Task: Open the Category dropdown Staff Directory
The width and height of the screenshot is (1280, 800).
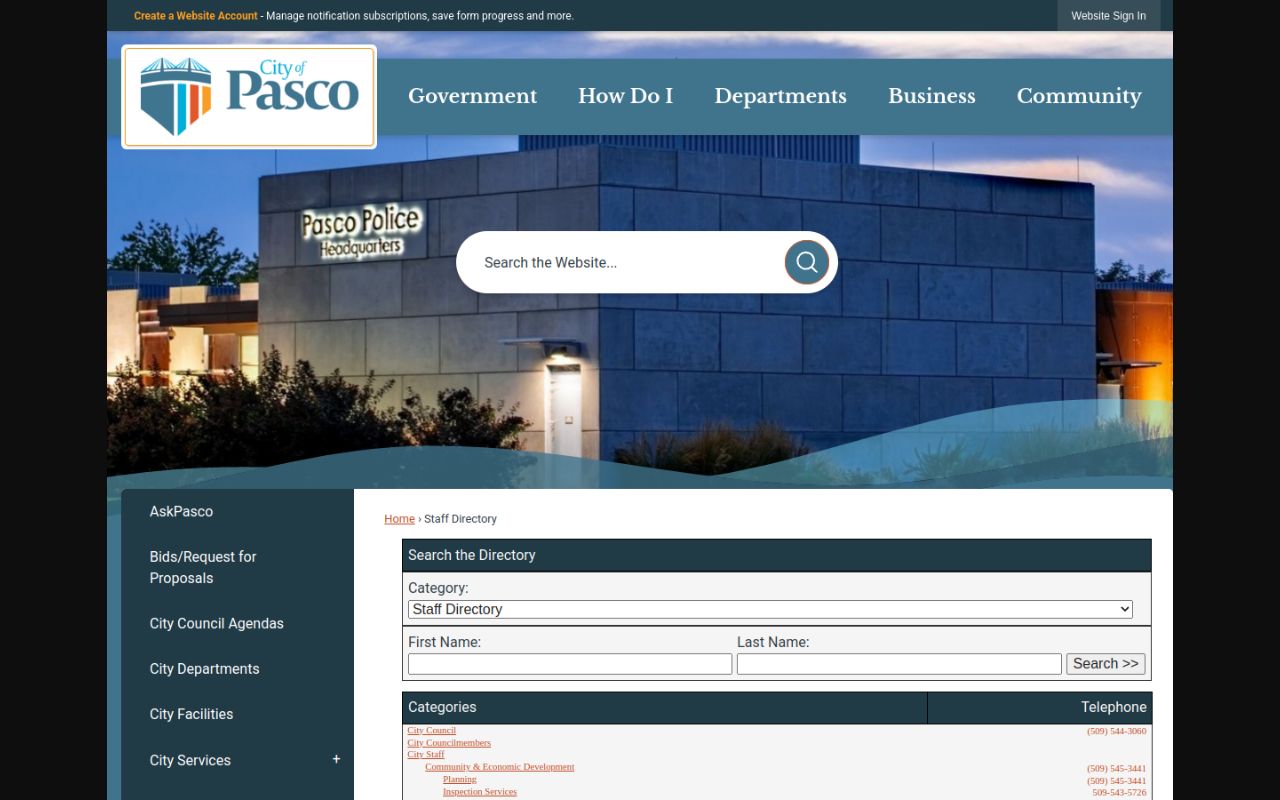Action: click(770, 609)
